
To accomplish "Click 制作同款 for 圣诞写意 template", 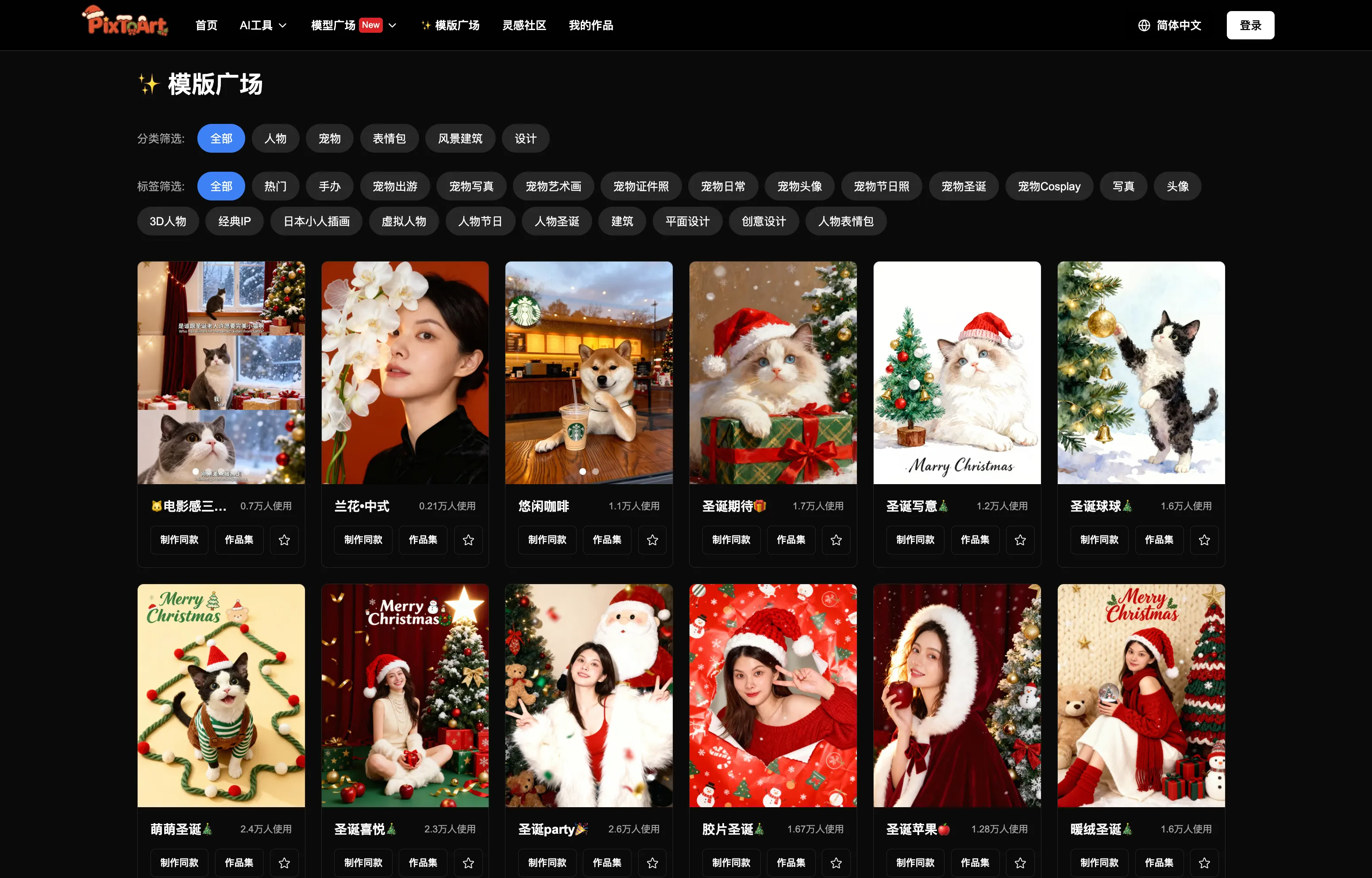I will [x=914, y=540].
